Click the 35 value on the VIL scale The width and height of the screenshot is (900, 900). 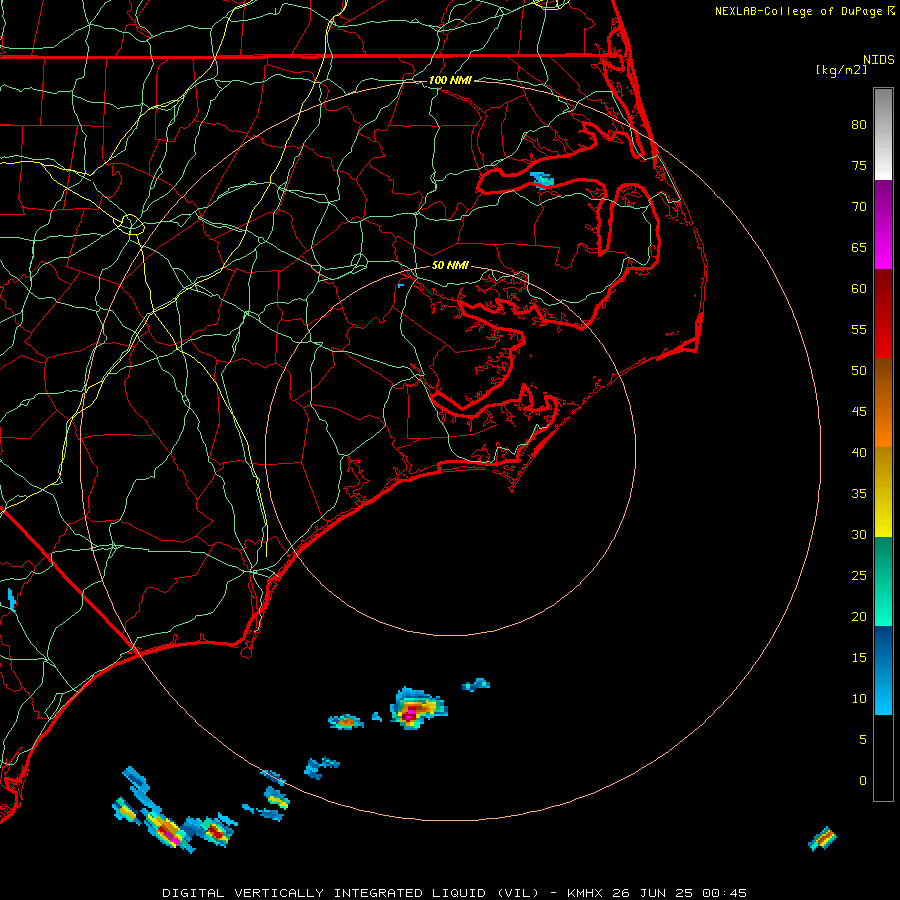[859, 494]
